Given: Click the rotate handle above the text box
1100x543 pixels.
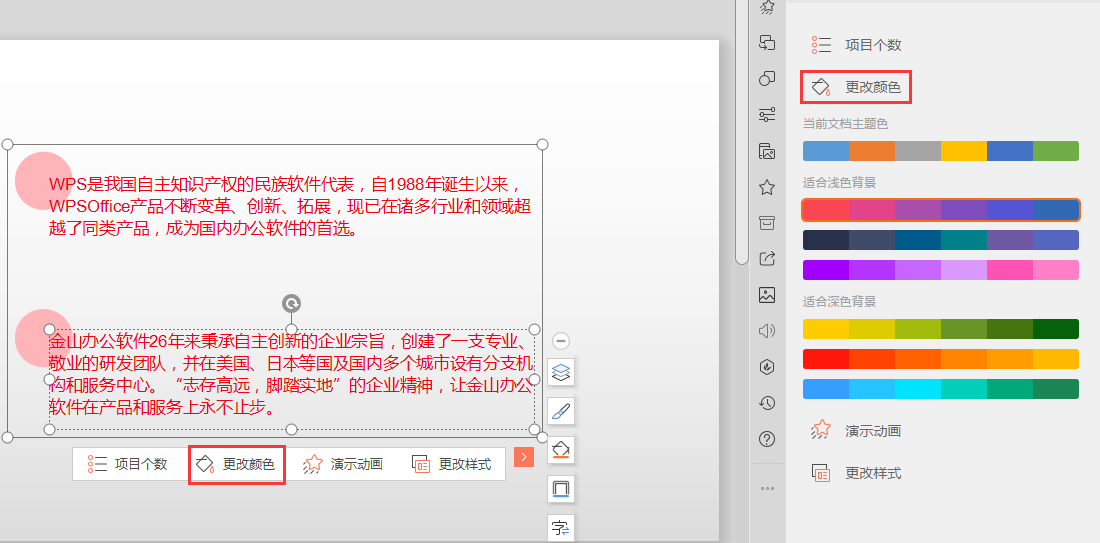Looking at the screenshot, I should (291, 303).
